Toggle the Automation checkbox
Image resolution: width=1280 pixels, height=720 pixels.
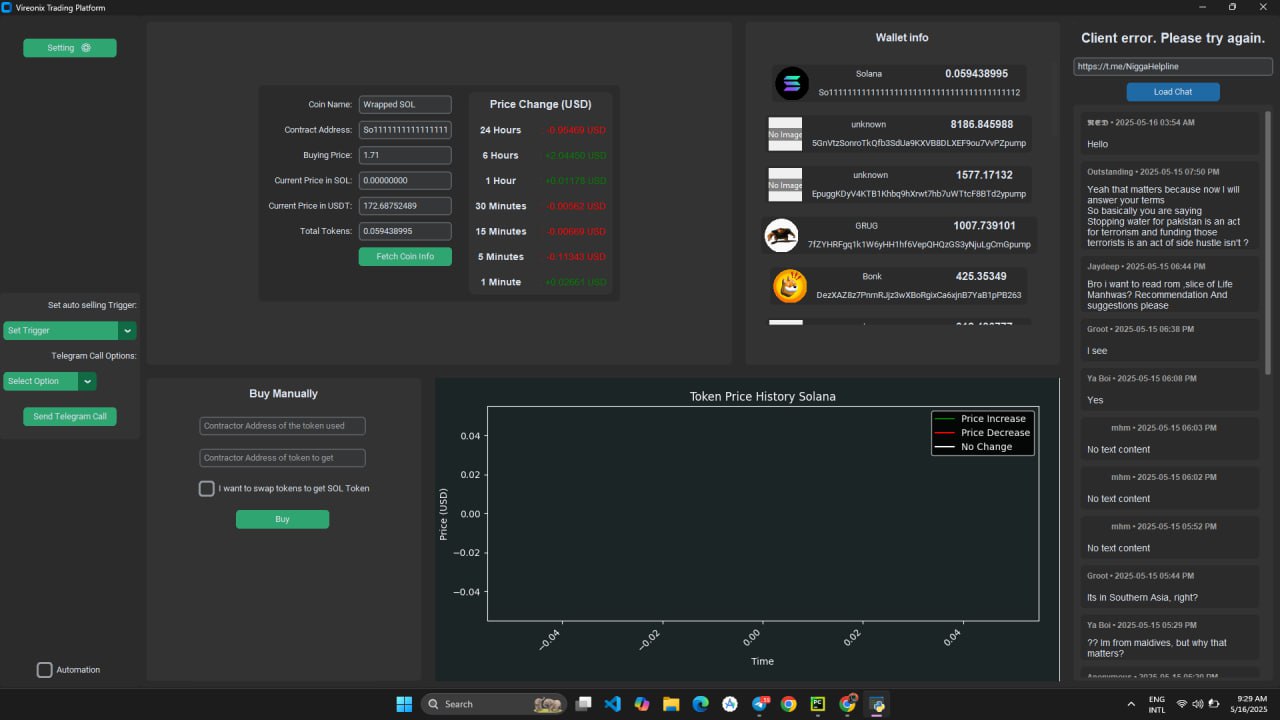(x=45, y=670)
